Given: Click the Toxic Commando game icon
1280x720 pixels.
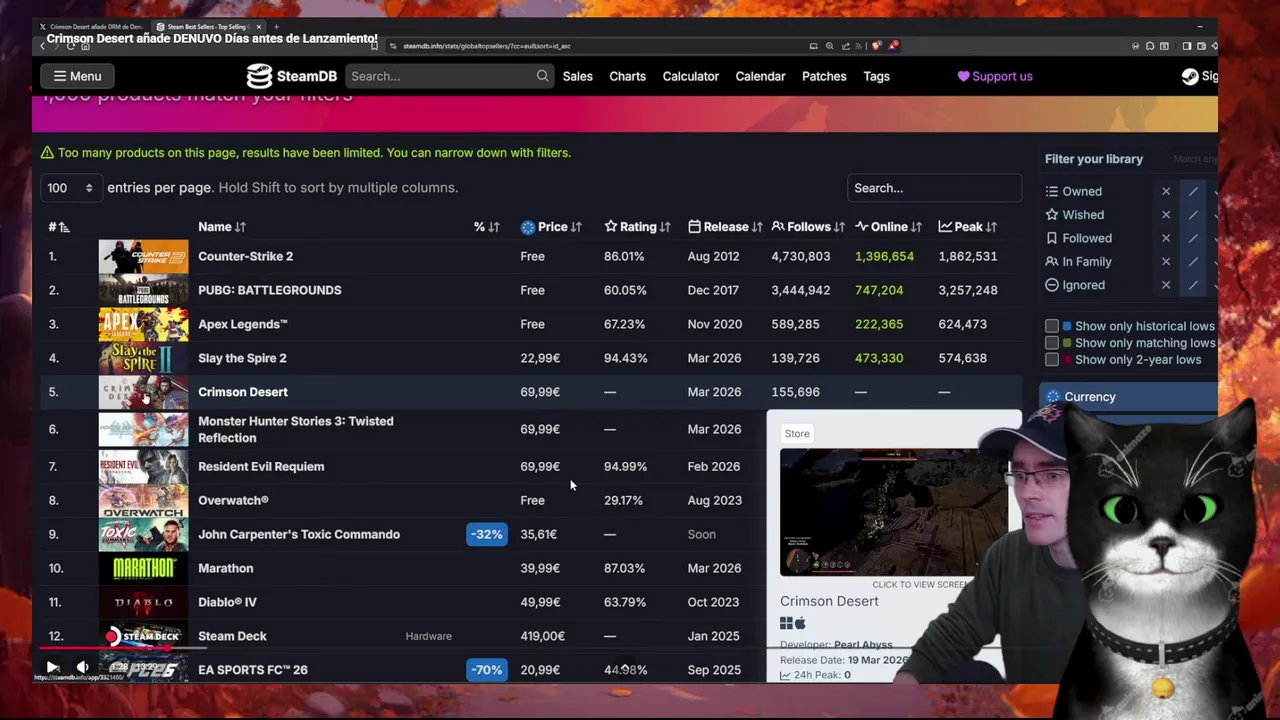Looking at the screenshot, I should point(143,534).
